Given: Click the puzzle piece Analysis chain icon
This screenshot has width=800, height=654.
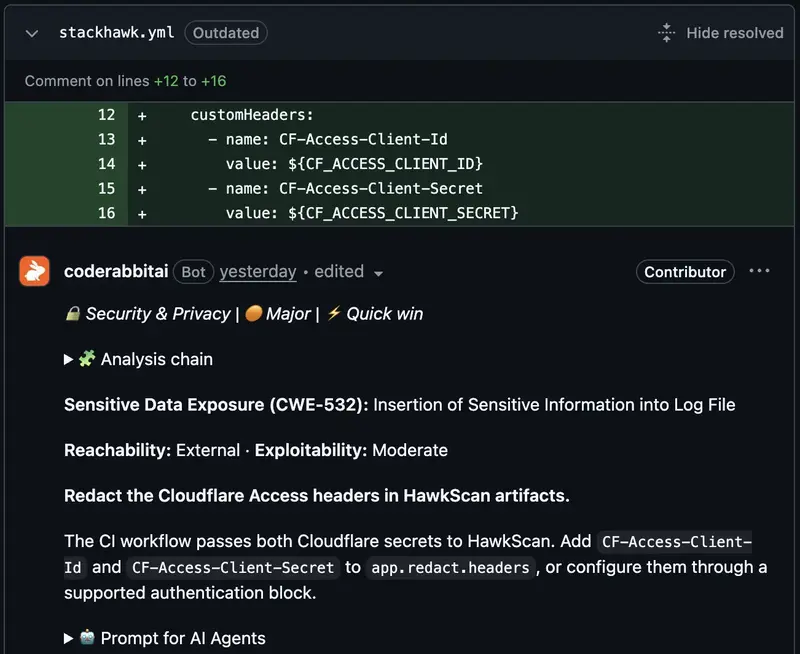Looking at the screenshot, I should click(x=87, y=359).
